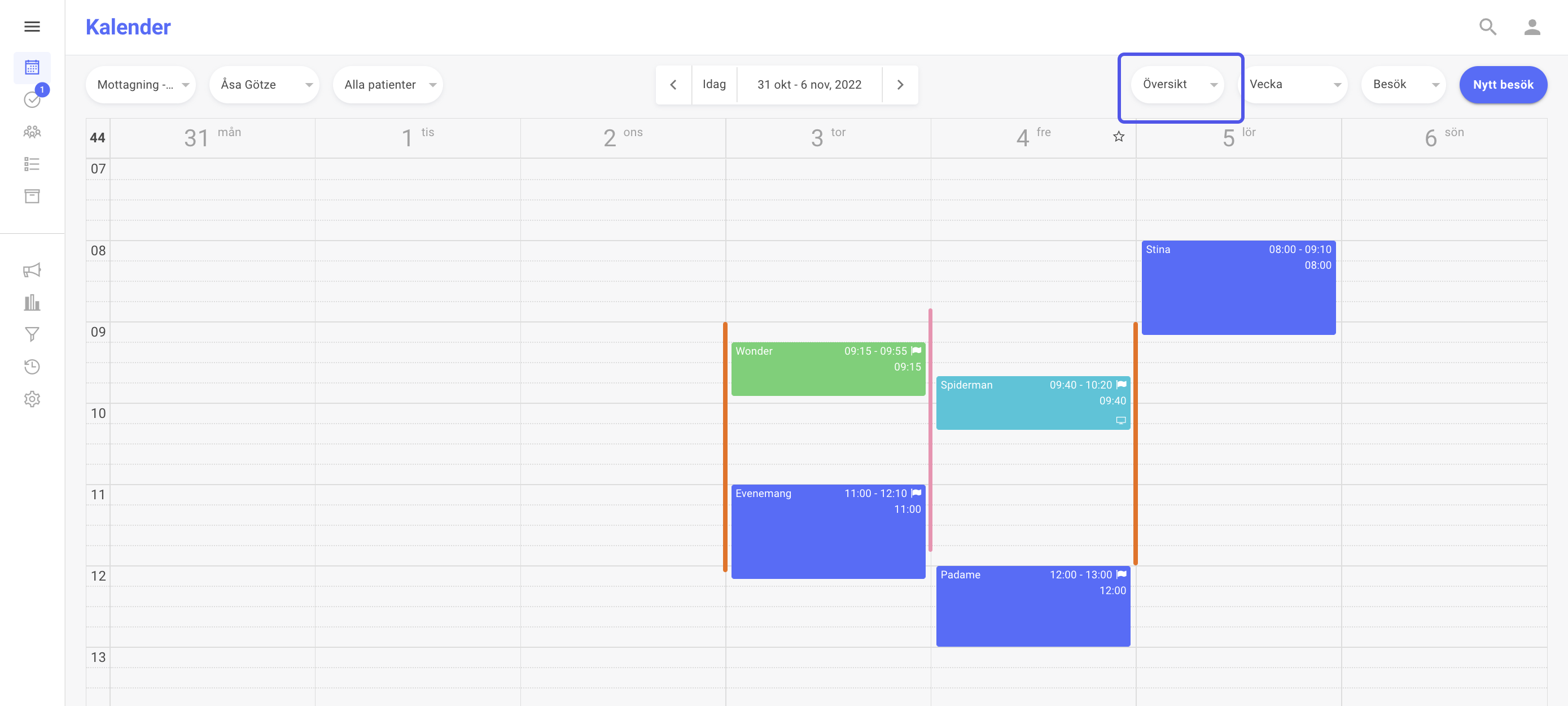This screenshot has width=1568, height=706.
Task: Open the megaphone announcements icon
Action: 32,270
